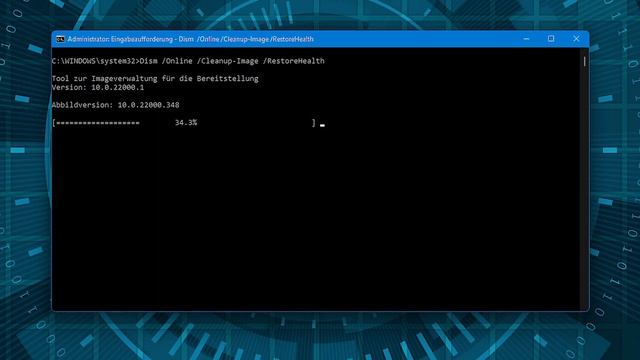Click the blinking cursor after progress bar
The width and height of the screenshot is (640, 360).
[x=322, y=125]
